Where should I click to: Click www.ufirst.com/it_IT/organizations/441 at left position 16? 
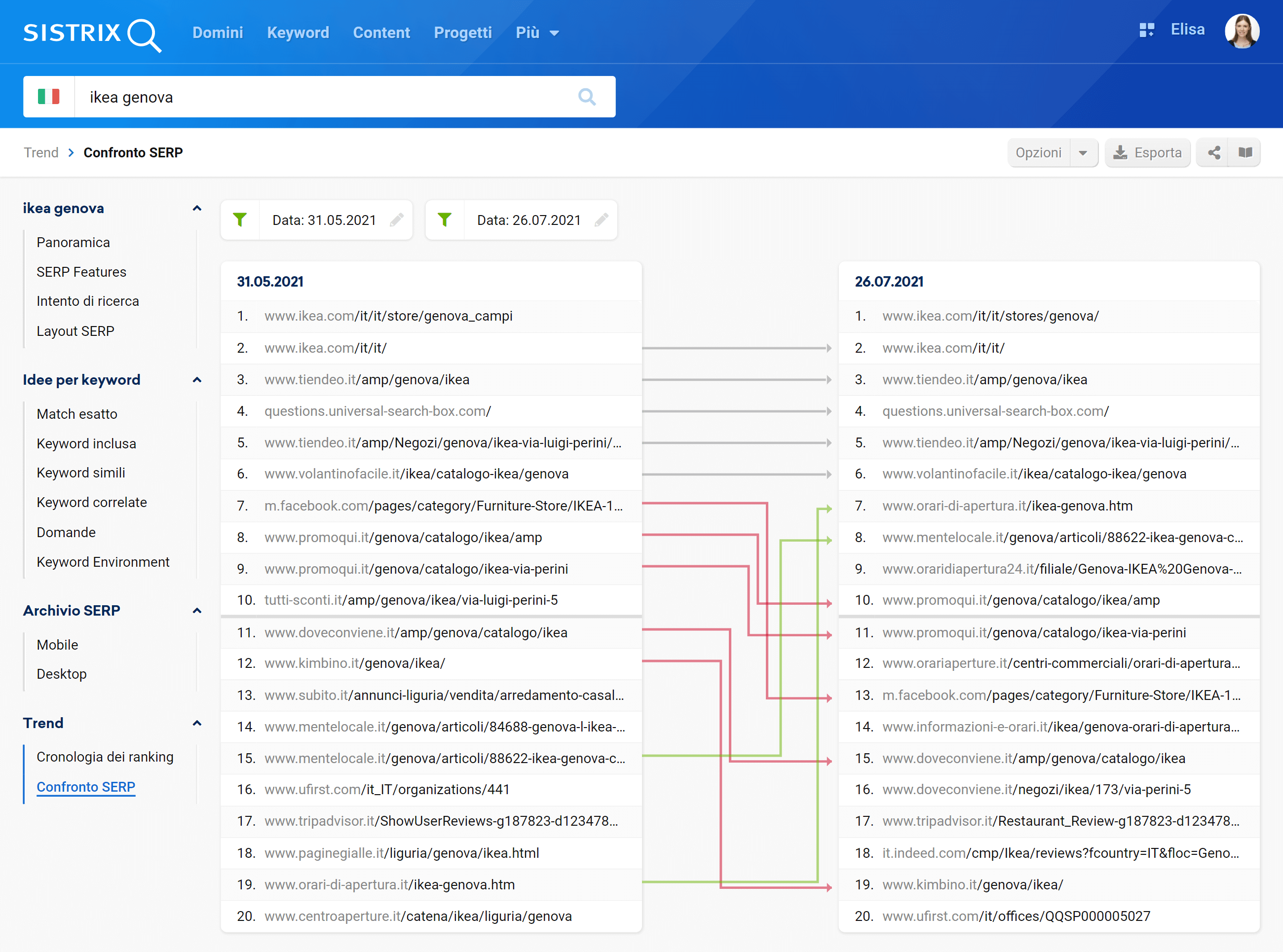pos(387,790)
